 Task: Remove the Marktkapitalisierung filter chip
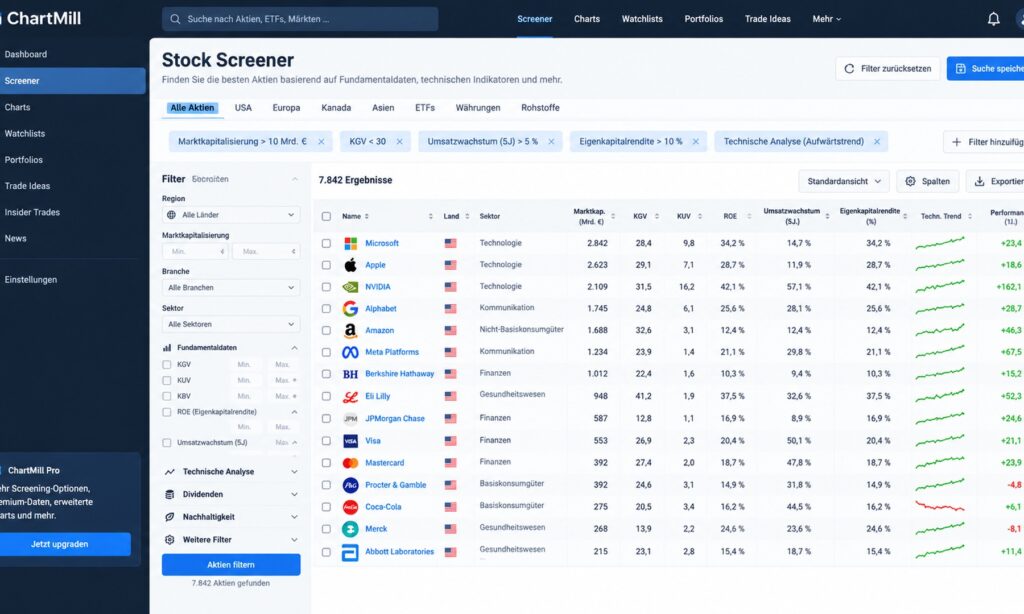[x=321, y=142]
